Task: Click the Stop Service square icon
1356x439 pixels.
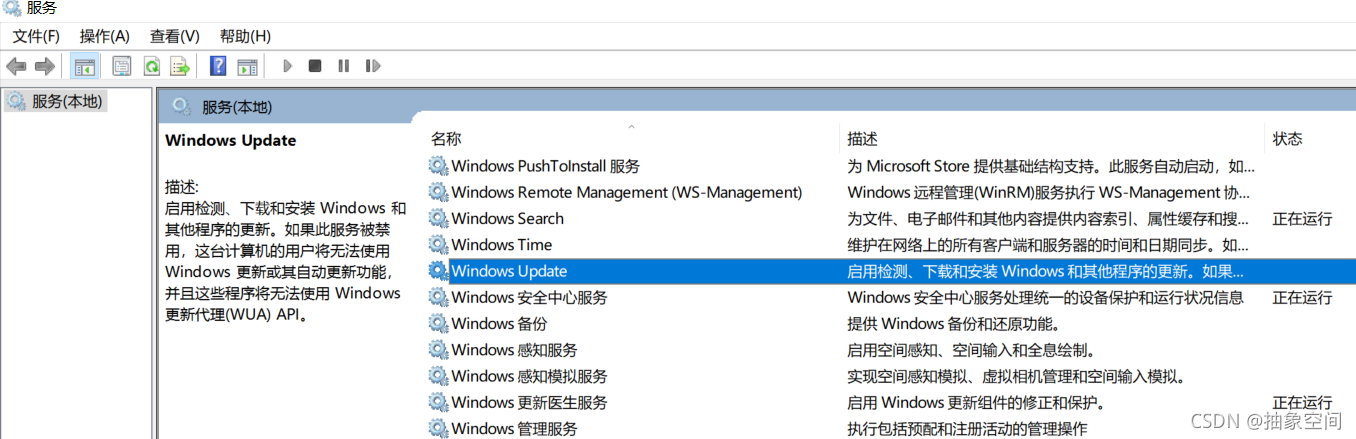Action: coord(315,66)
